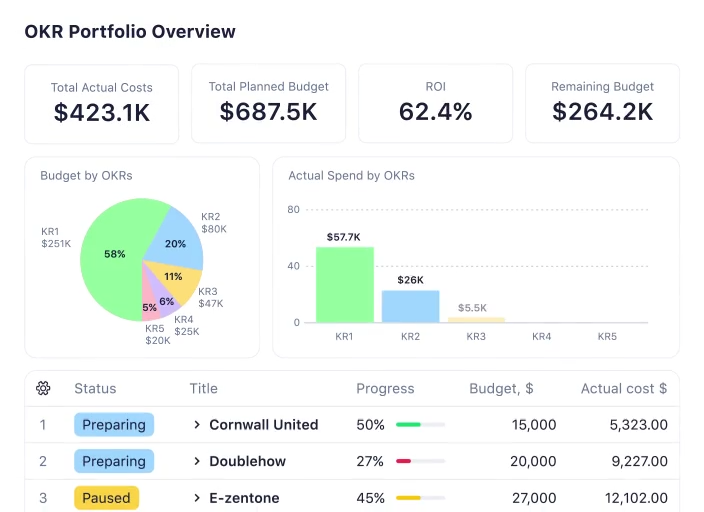Screen dimensions: 704x512
Task: Click the Actual cost $ column header
Action: pos(623,388)
